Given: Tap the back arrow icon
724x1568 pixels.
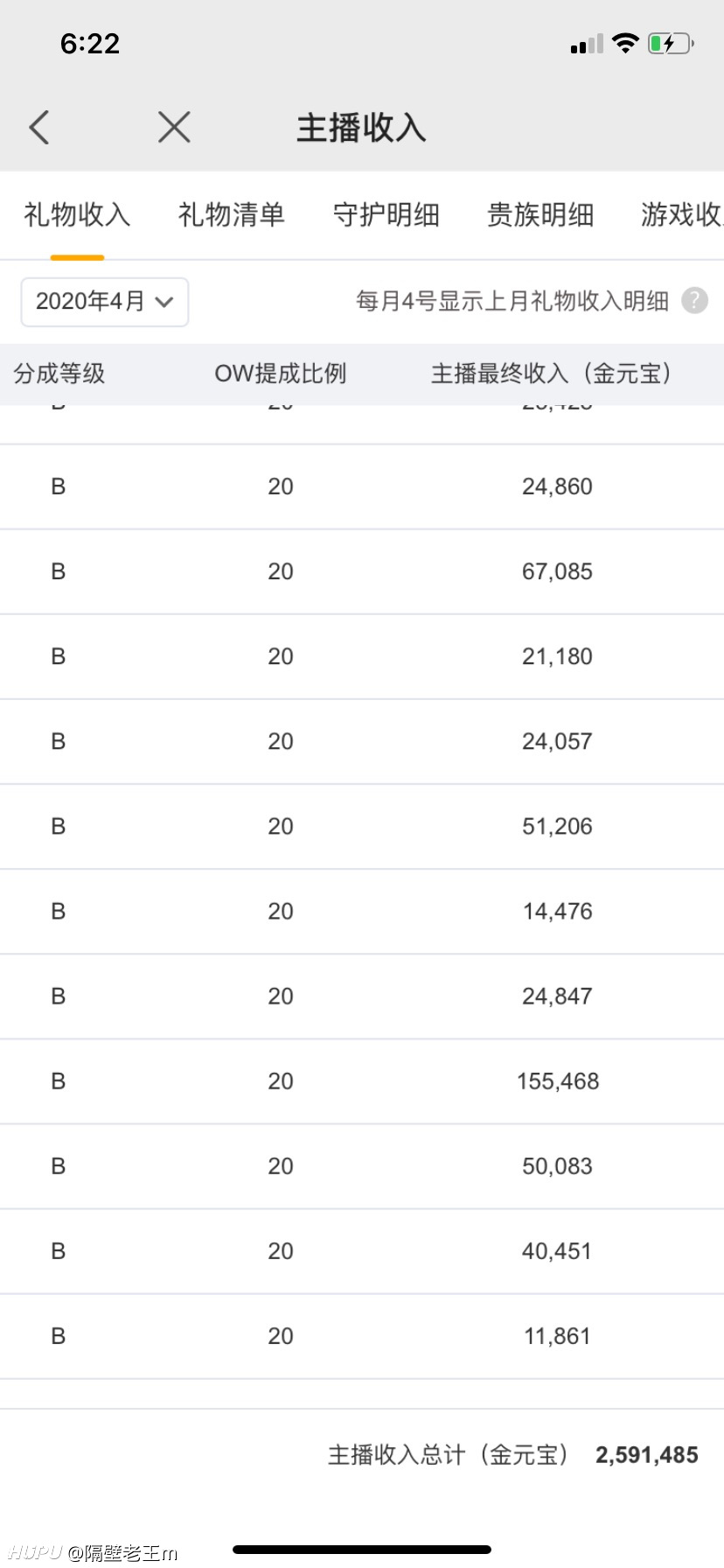Looking at the screenshot, I should 39,128.
